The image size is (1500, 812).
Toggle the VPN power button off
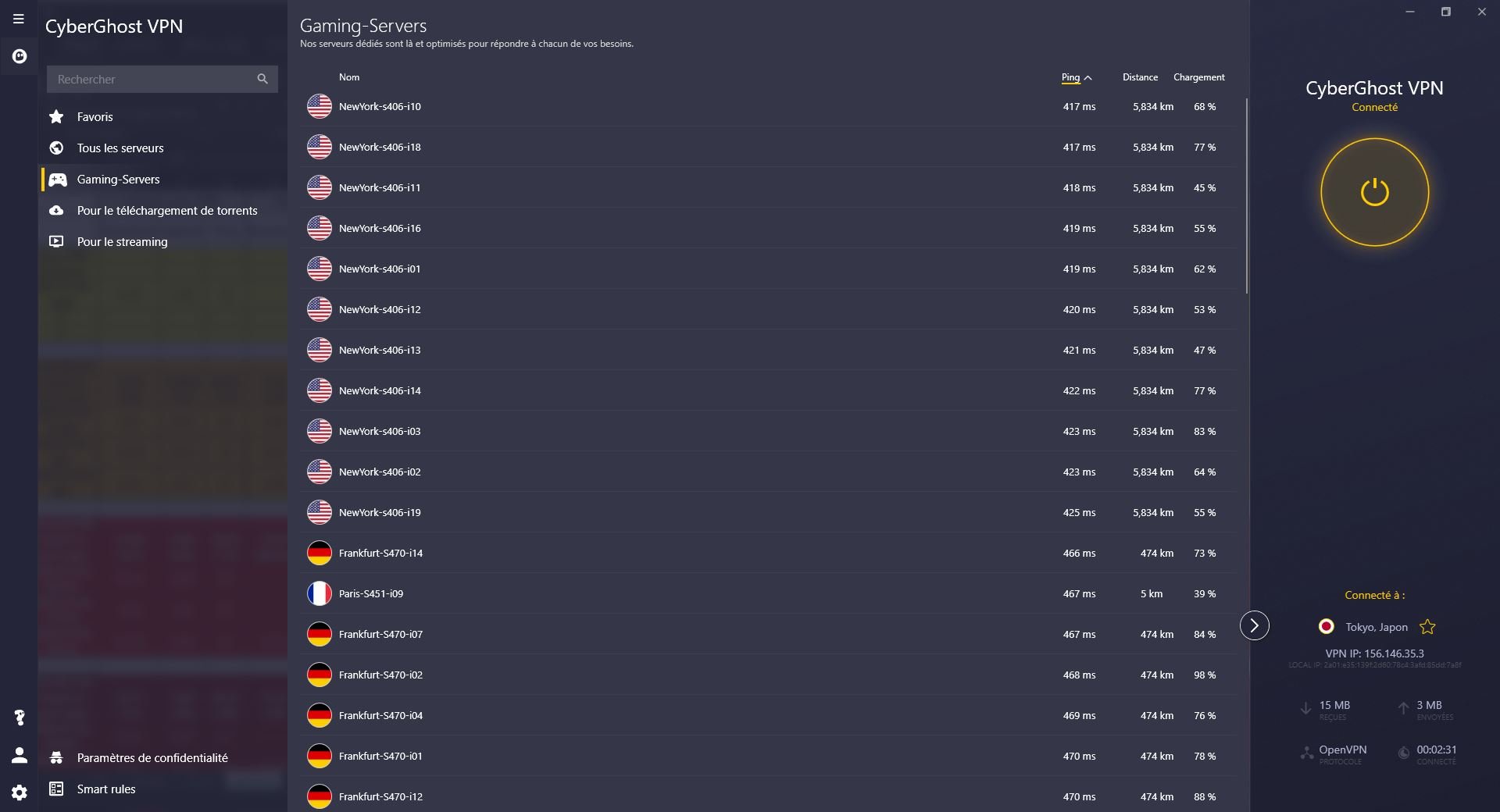(1374, 192)
